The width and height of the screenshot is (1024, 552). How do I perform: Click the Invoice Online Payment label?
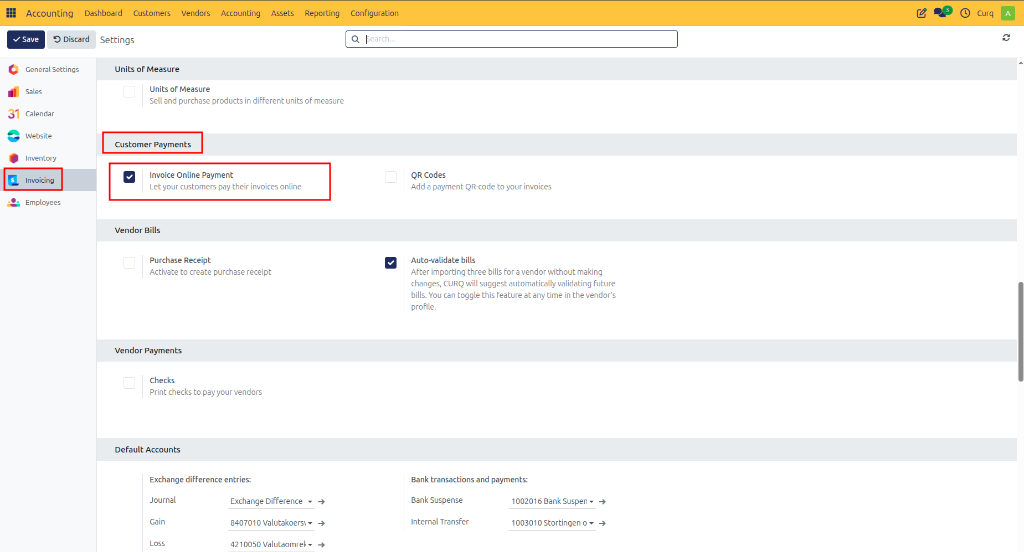coord(191,175)
